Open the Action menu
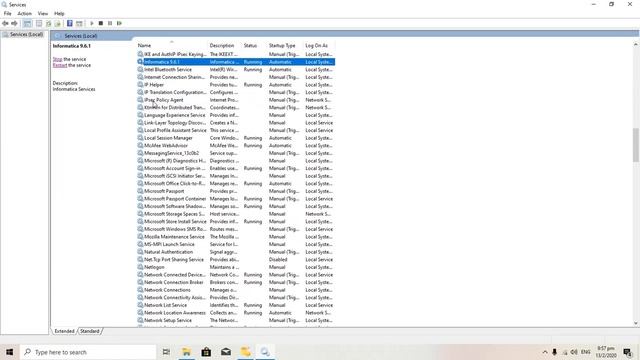The image size is (640, 360). [x=24, y=13]
